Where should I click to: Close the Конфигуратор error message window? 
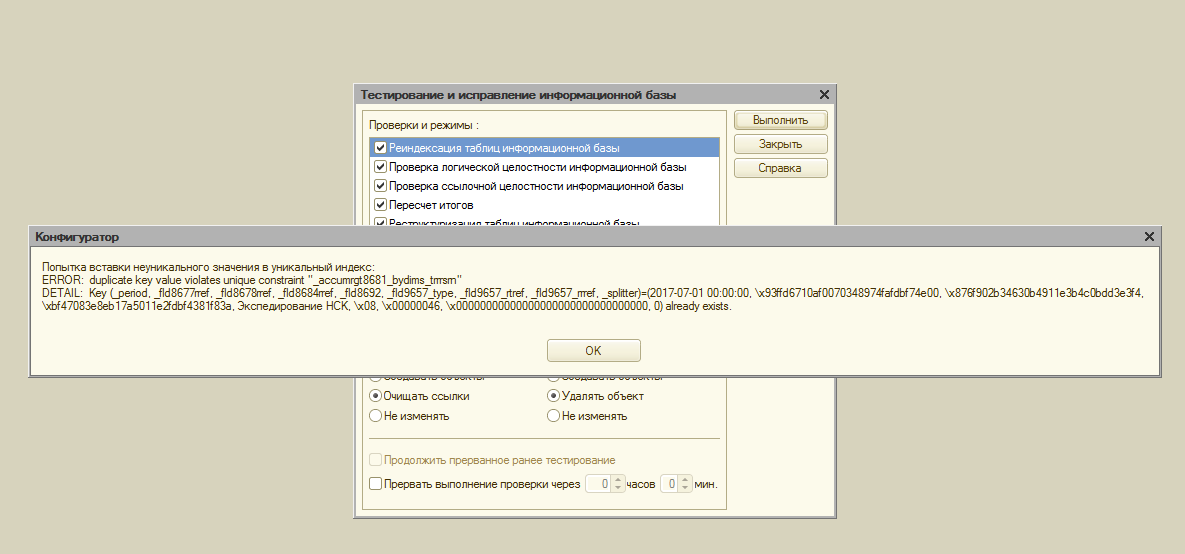(1149, 236)
